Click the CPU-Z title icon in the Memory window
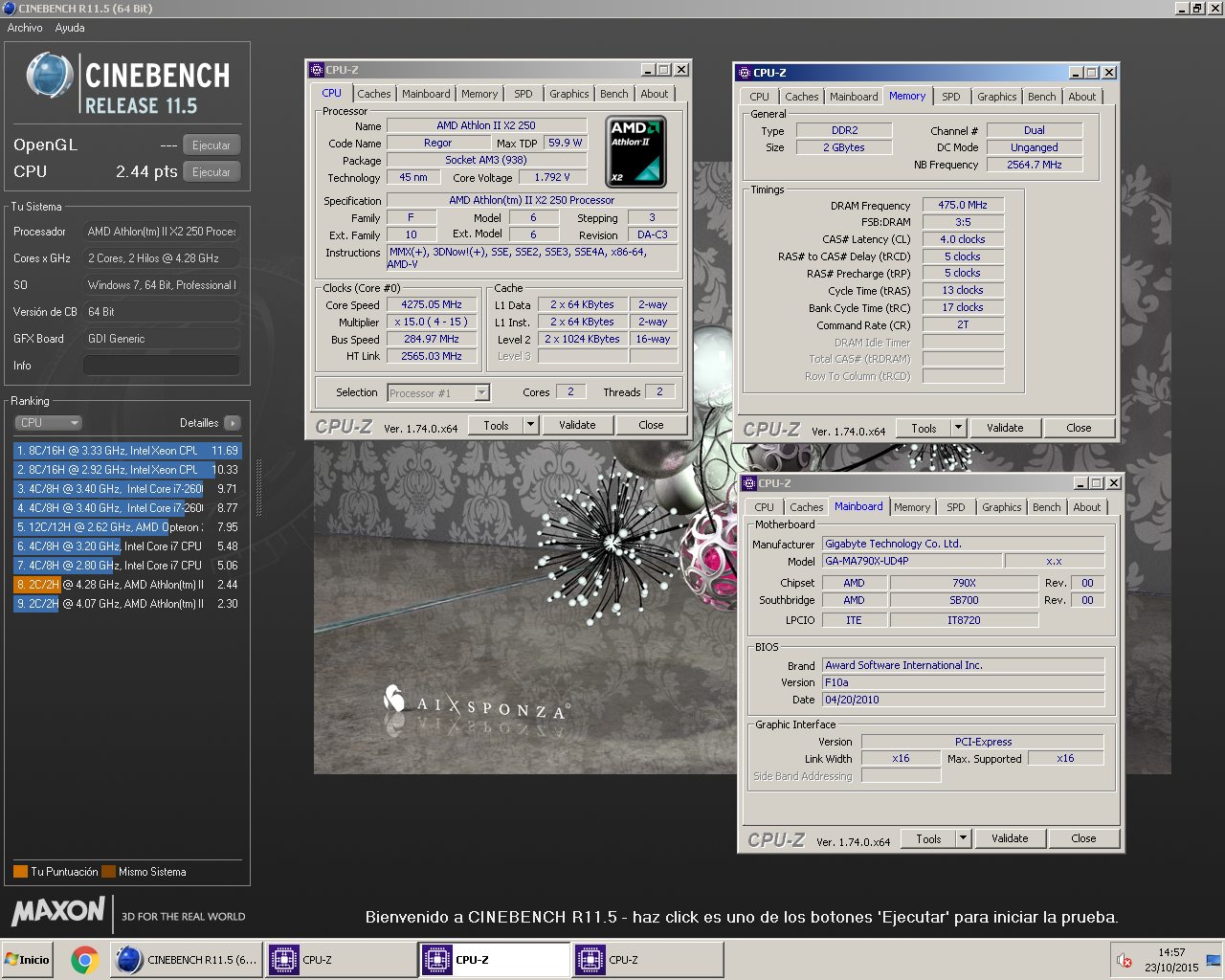The width and height of the screenshot is (1225, 980). pos(745,73)
